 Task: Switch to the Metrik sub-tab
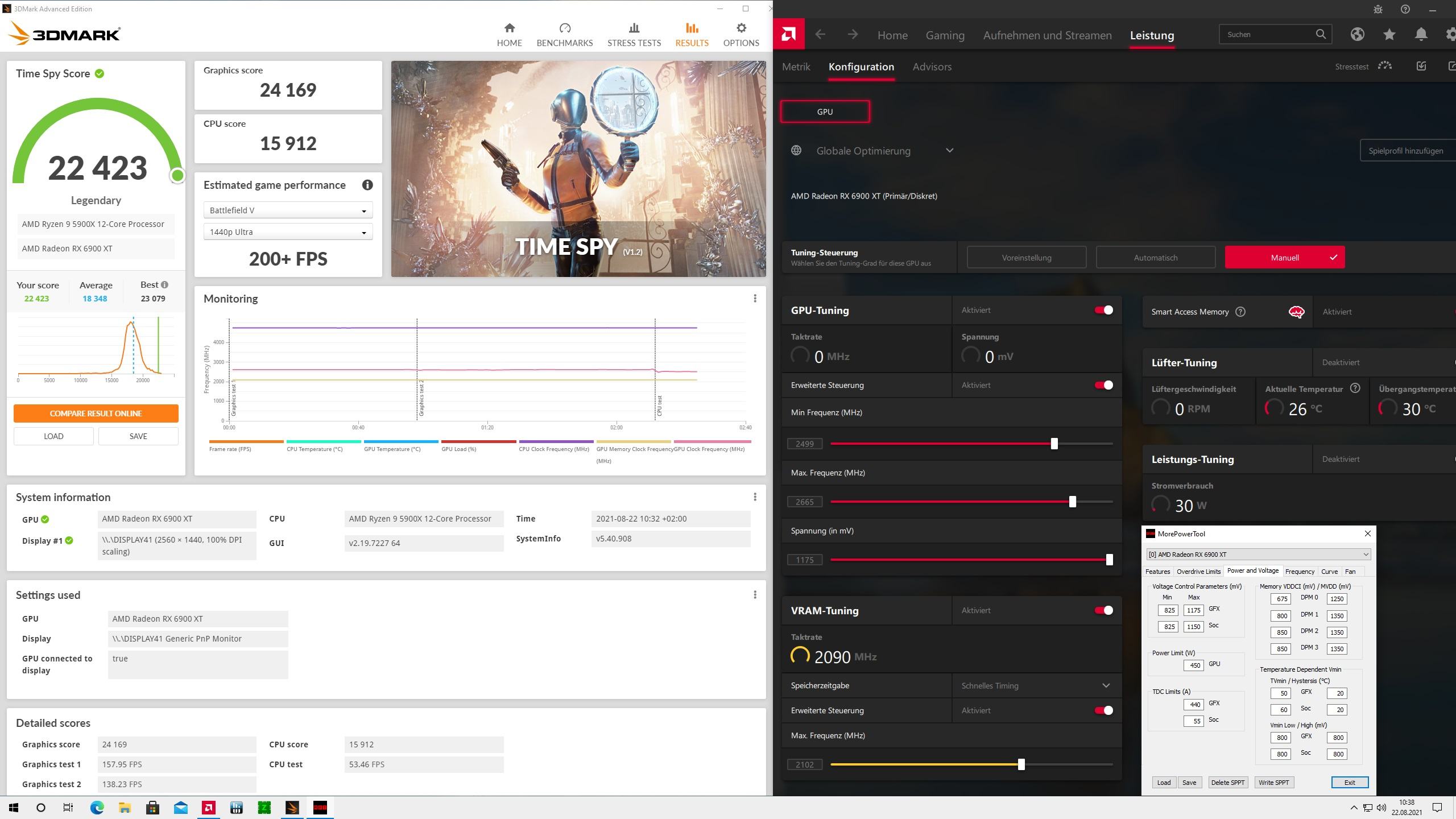click(x=796, y=67)
